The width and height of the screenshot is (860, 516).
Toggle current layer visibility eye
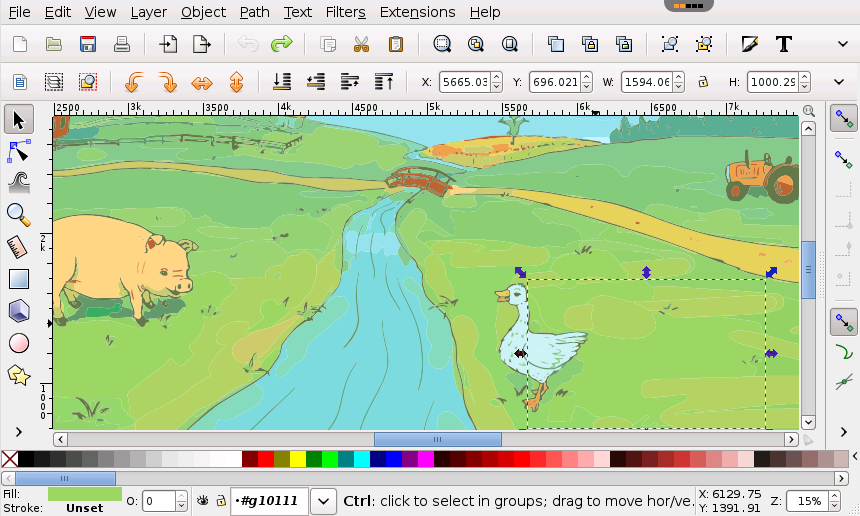pos(202,500)
